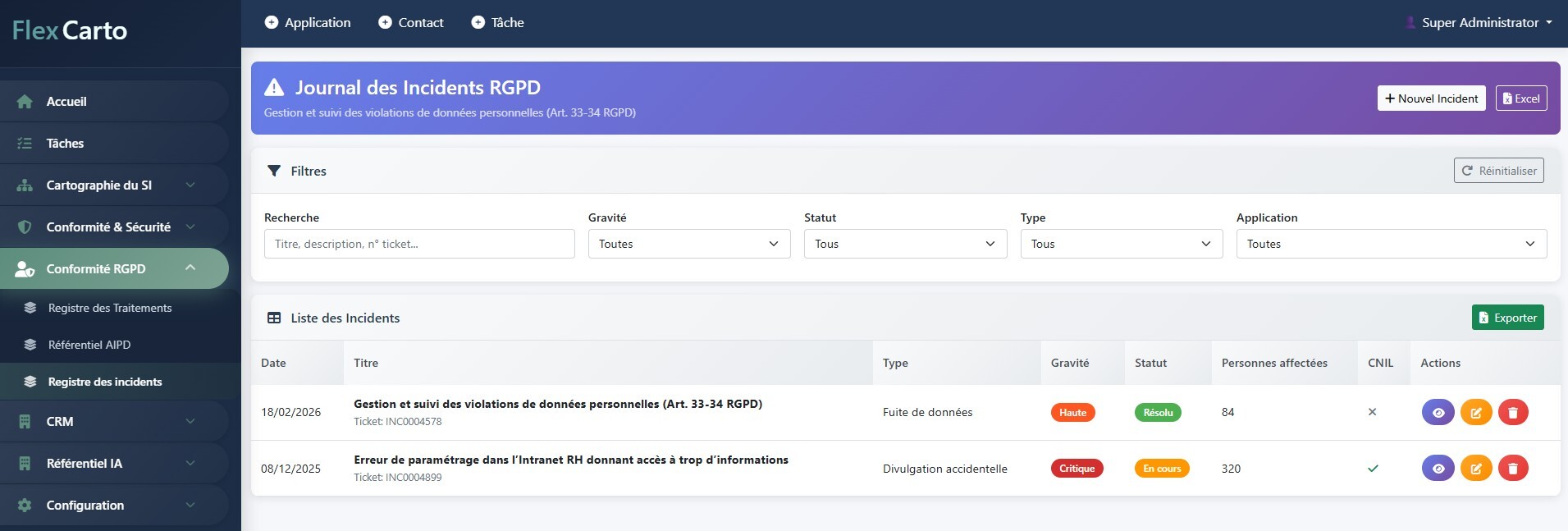Image resolution: width=1568 pixels, height=531 pixels.
Task: Open the Super Administrator user menu
Action: tap(1479, 23)
